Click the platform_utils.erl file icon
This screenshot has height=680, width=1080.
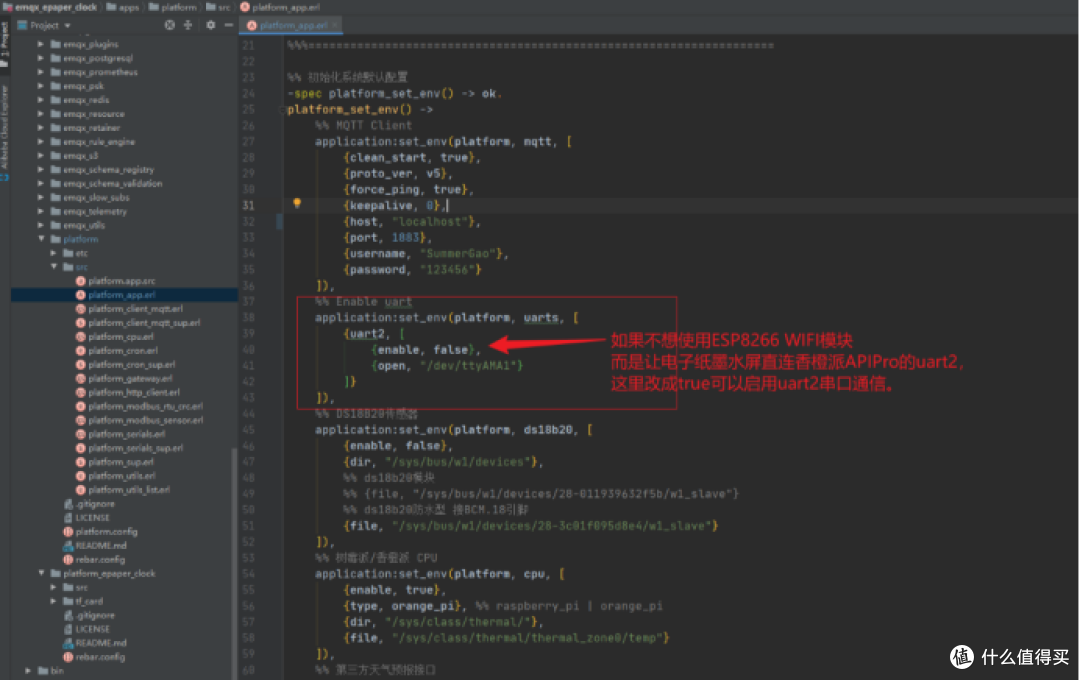pyautogui.click(x=81, y=476)
